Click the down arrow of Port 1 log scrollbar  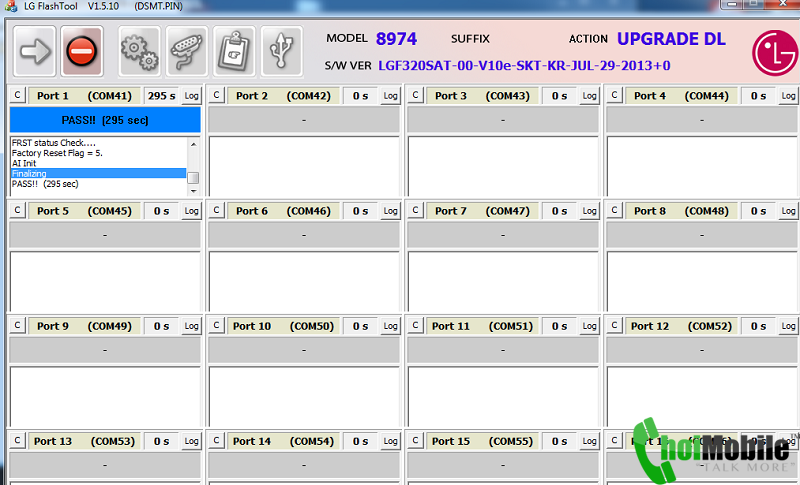point(193,191)
